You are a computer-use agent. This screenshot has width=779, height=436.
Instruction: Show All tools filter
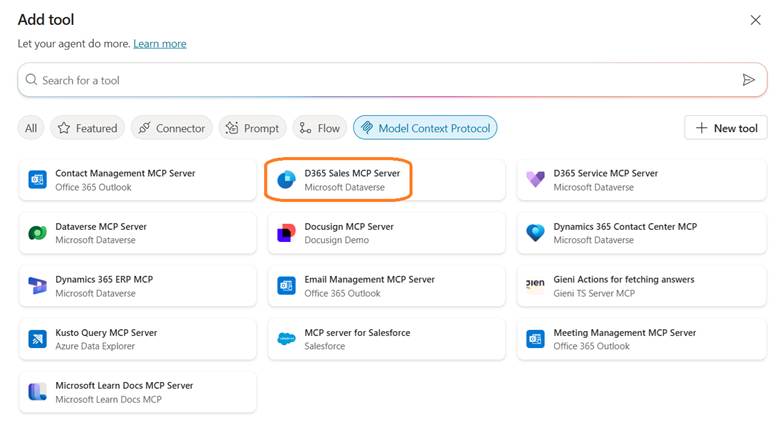31,128
